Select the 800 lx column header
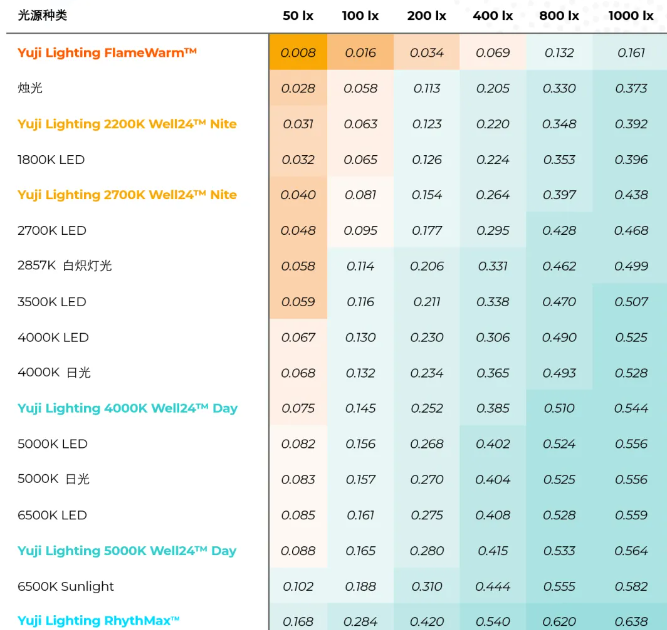Screen dimensions: 667x630 (x=559, y=16)
